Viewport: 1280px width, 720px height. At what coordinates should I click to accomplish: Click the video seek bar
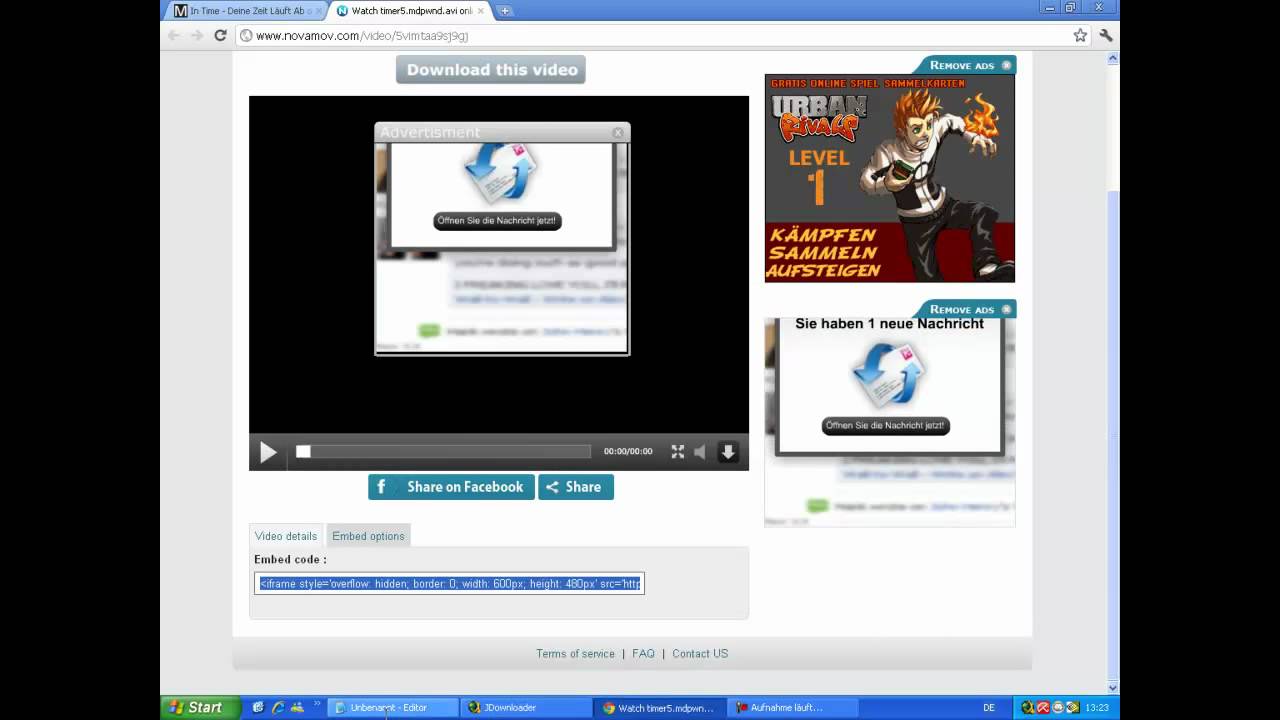(x=443, y=452)
